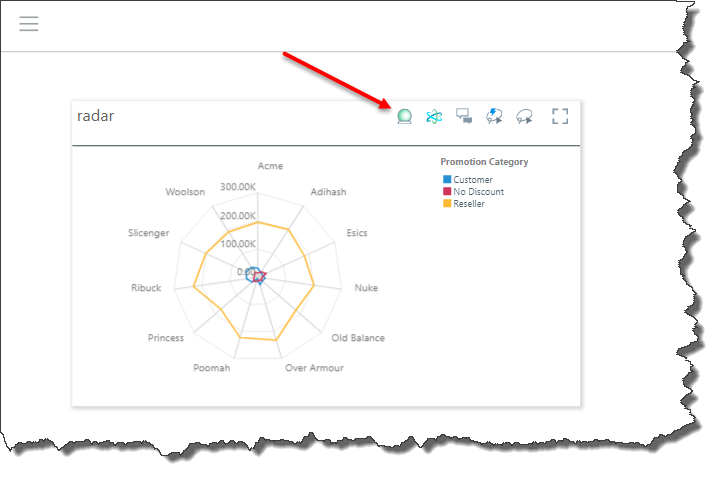Click the Acme axis label
The height and width of the screenshot is (477, 721).
coord(270,166)
